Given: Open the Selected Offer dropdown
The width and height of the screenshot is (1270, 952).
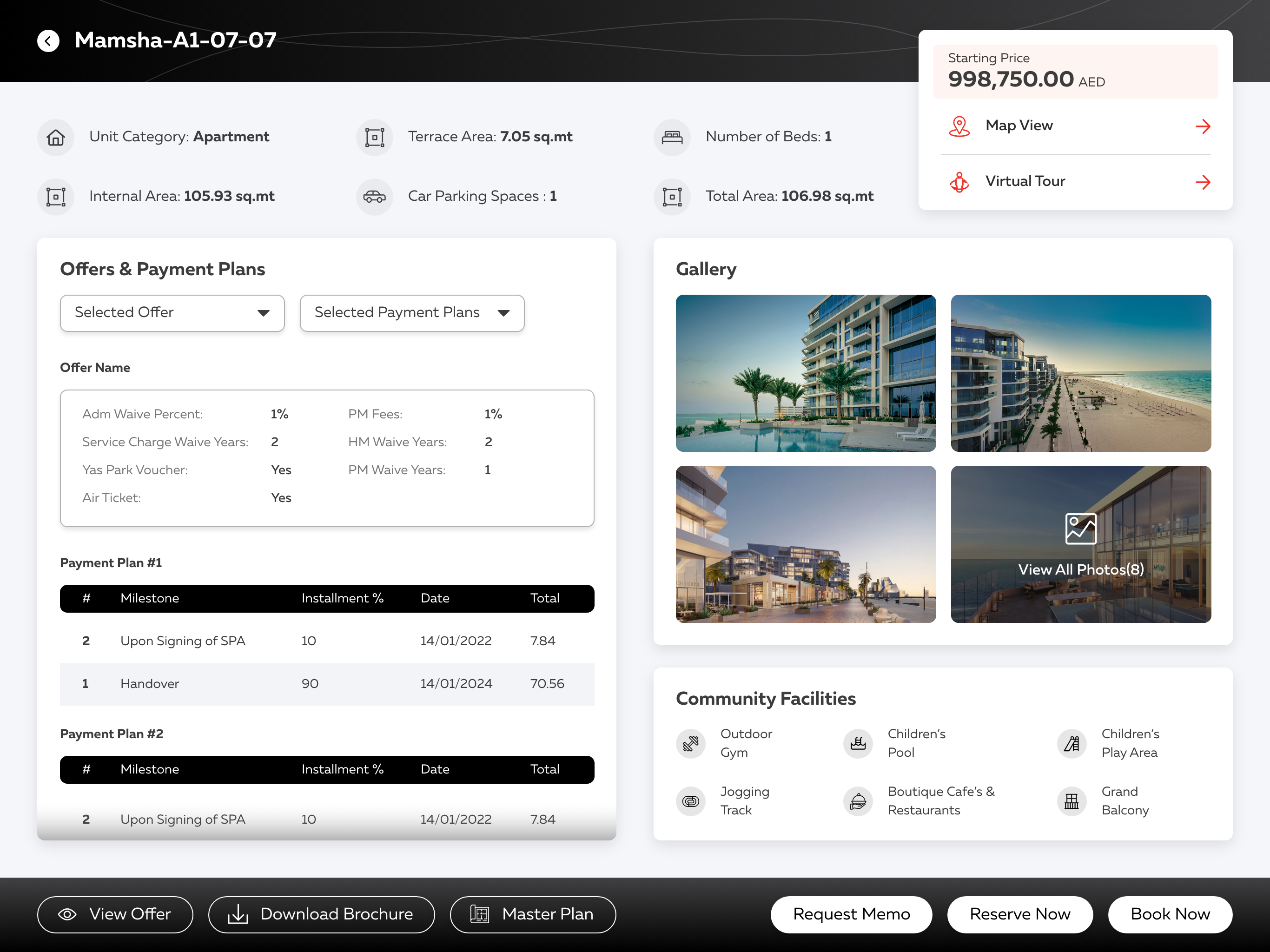Looking at the screenshot, I should tap(172, 313).
